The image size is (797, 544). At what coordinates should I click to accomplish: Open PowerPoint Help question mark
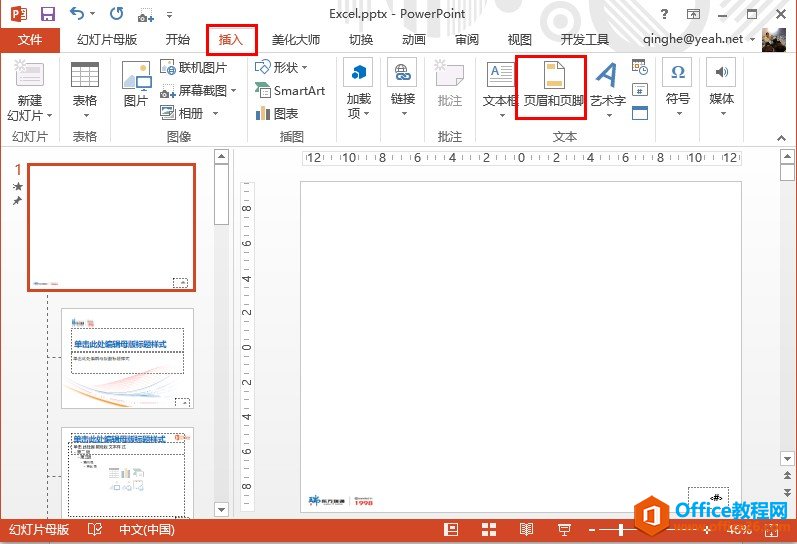point(664,14)
